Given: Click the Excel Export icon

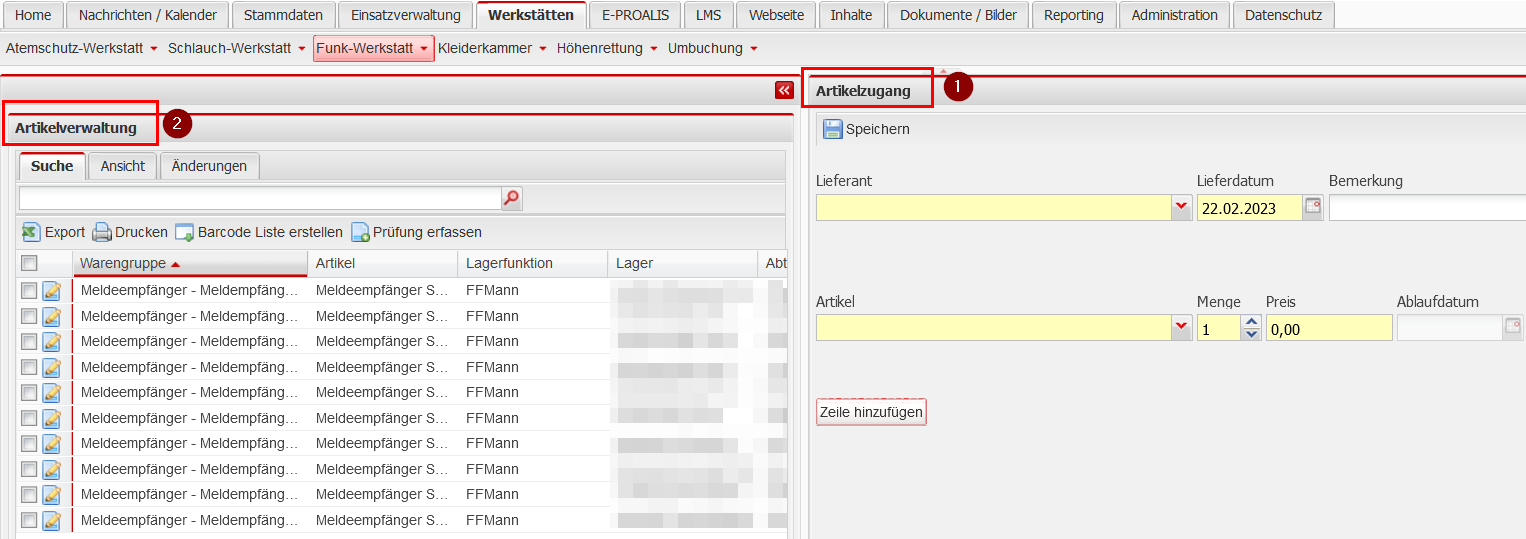Looking at the screenshot, I should 31,232.
